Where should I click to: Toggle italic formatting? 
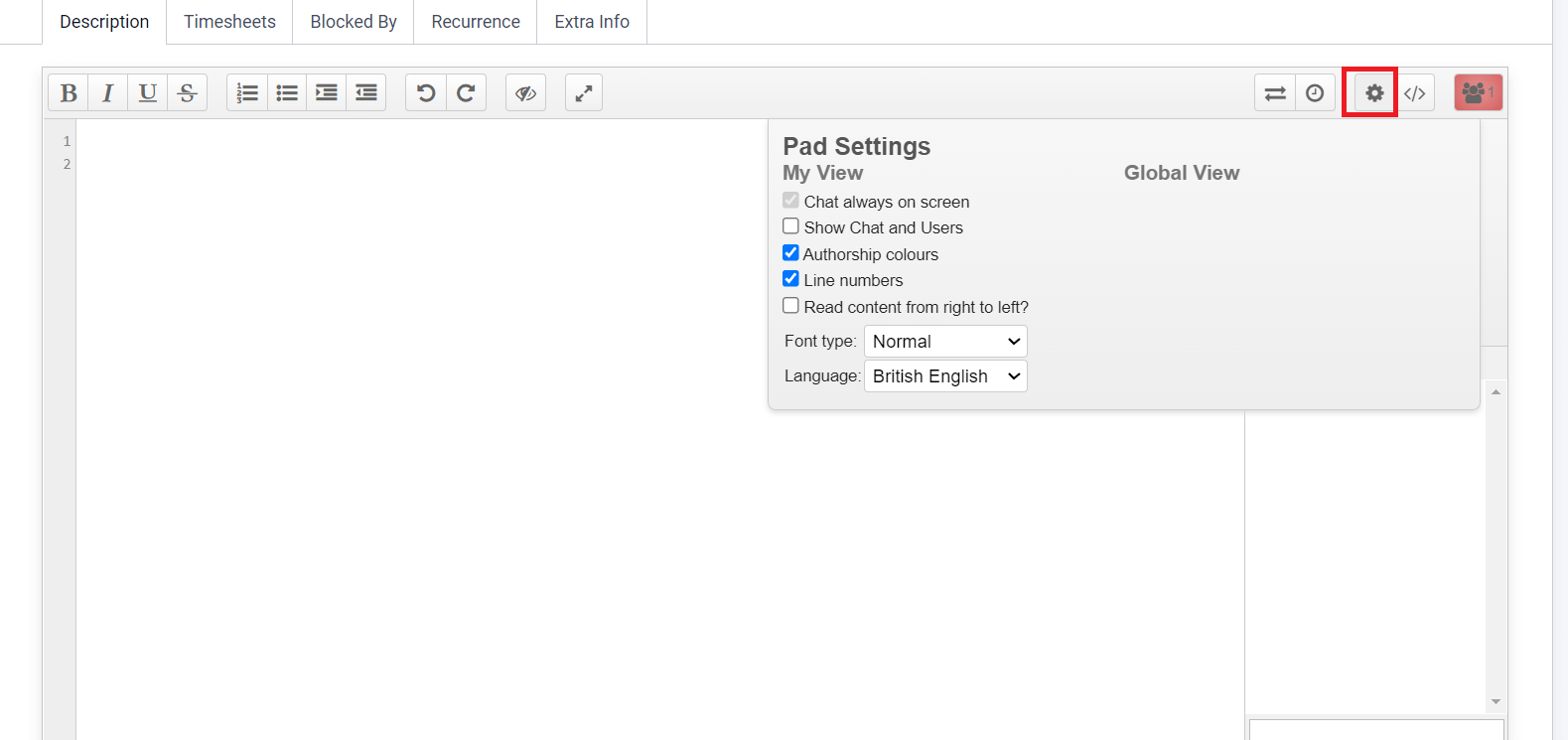(x=108, y=93)
